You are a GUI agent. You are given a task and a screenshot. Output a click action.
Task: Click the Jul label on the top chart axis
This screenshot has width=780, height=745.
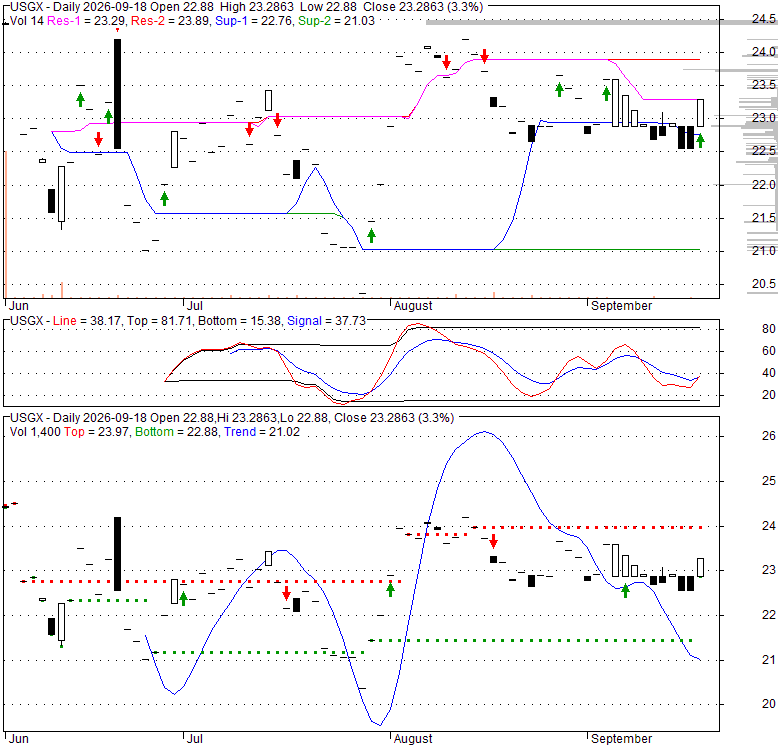(x=195, y=305)
